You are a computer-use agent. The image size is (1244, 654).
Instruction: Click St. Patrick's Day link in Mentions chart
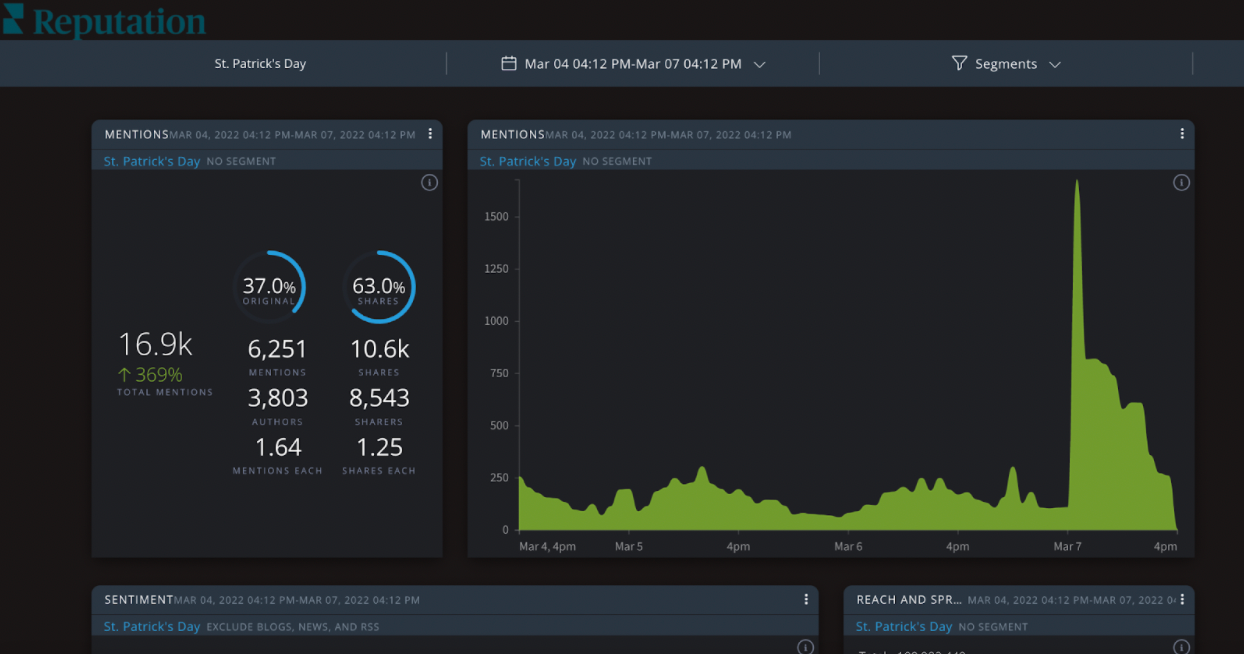pos(528,161)
